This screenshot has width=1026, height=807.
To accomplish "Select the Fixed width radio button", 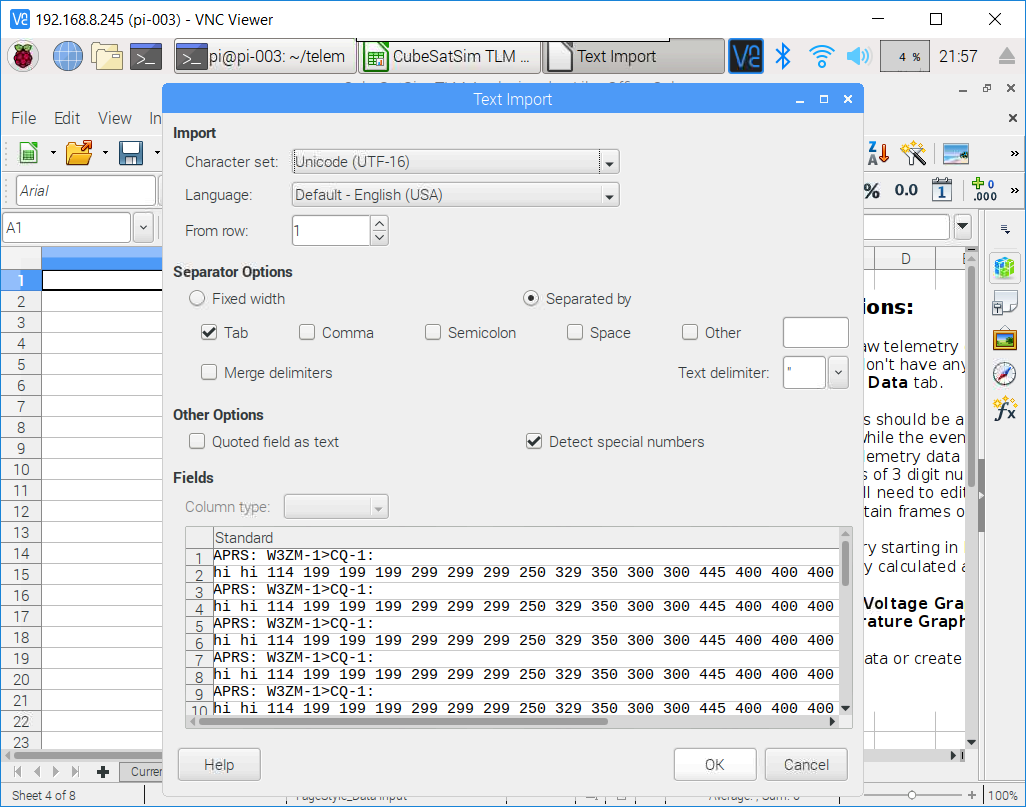I will pyautogui.click(x=196, y=298).
